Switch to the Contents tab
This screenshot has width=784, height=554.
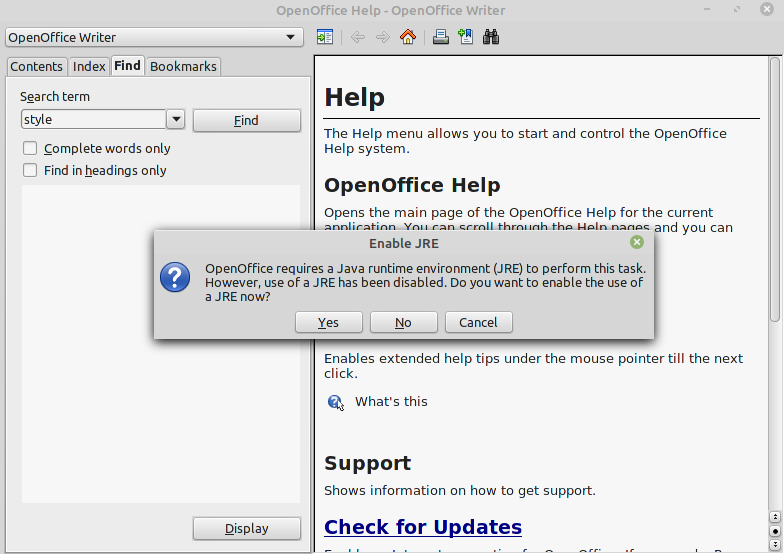tap(36, 66)
